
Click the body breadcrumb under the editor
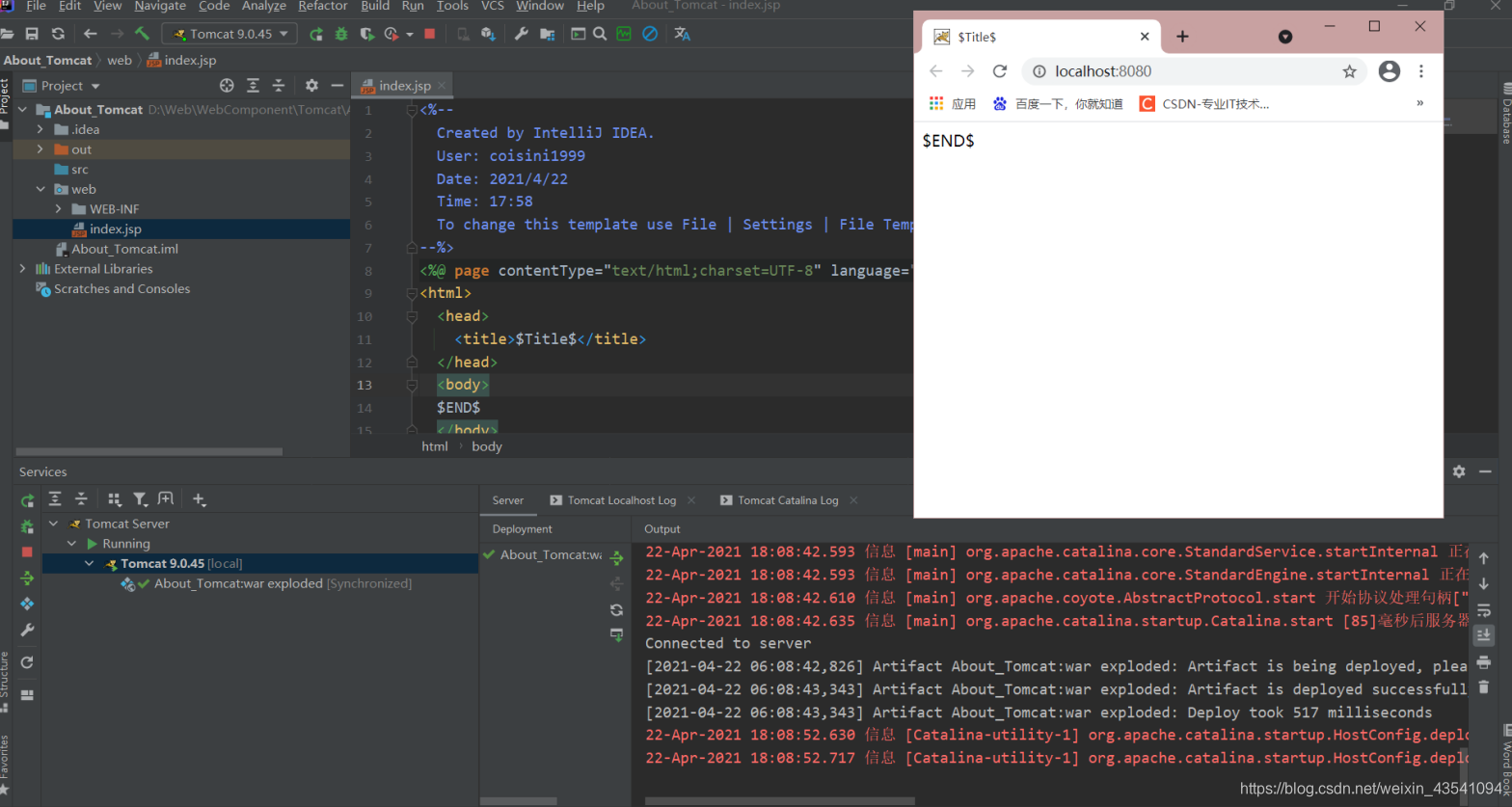487,446
